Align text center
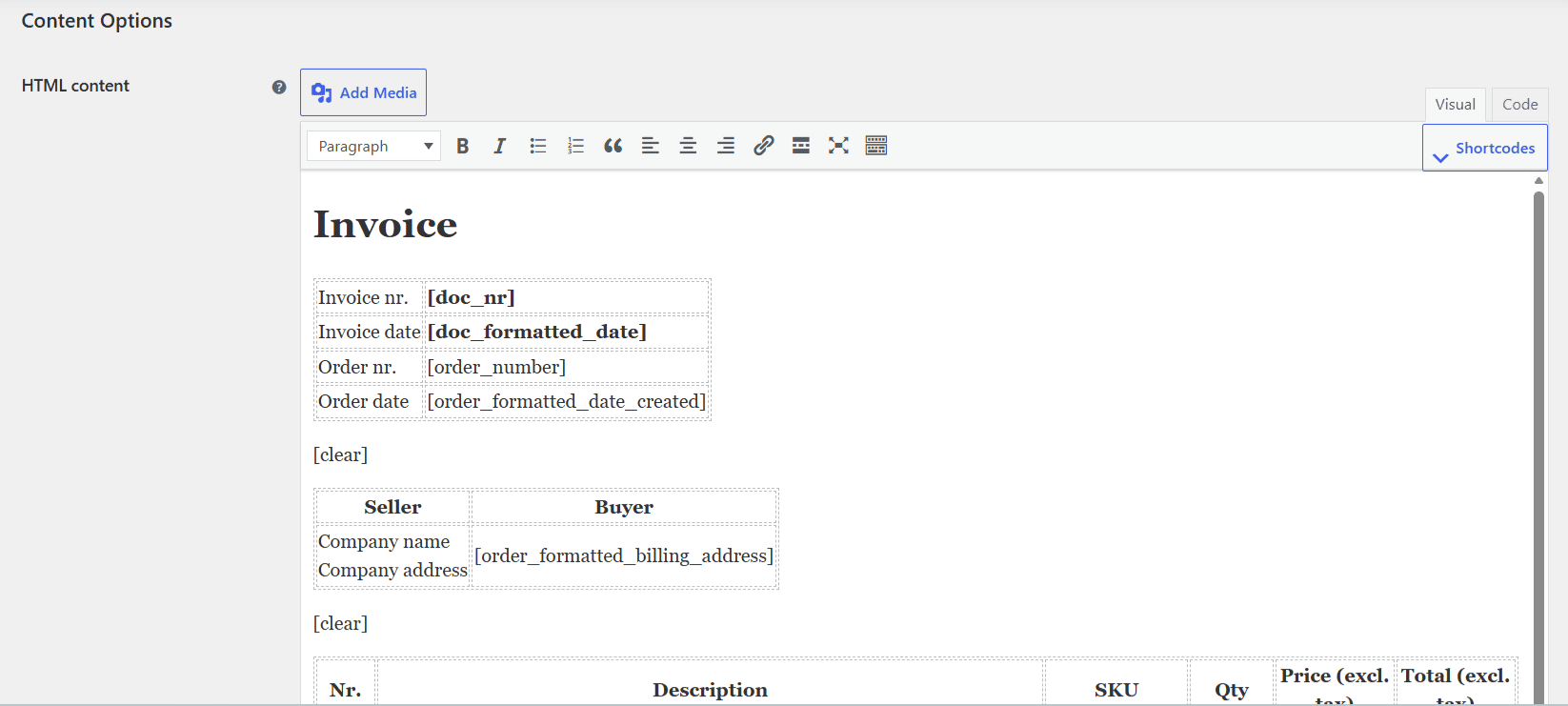The image size is (1568, 706). (688, 146)
